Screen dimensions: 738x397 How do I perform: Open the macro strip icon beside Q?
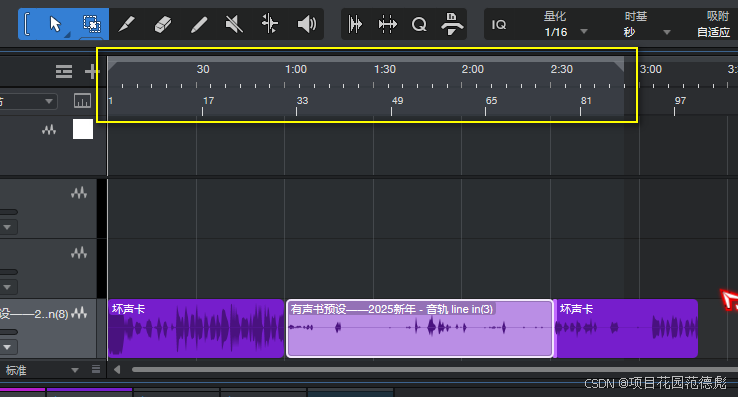451,24
